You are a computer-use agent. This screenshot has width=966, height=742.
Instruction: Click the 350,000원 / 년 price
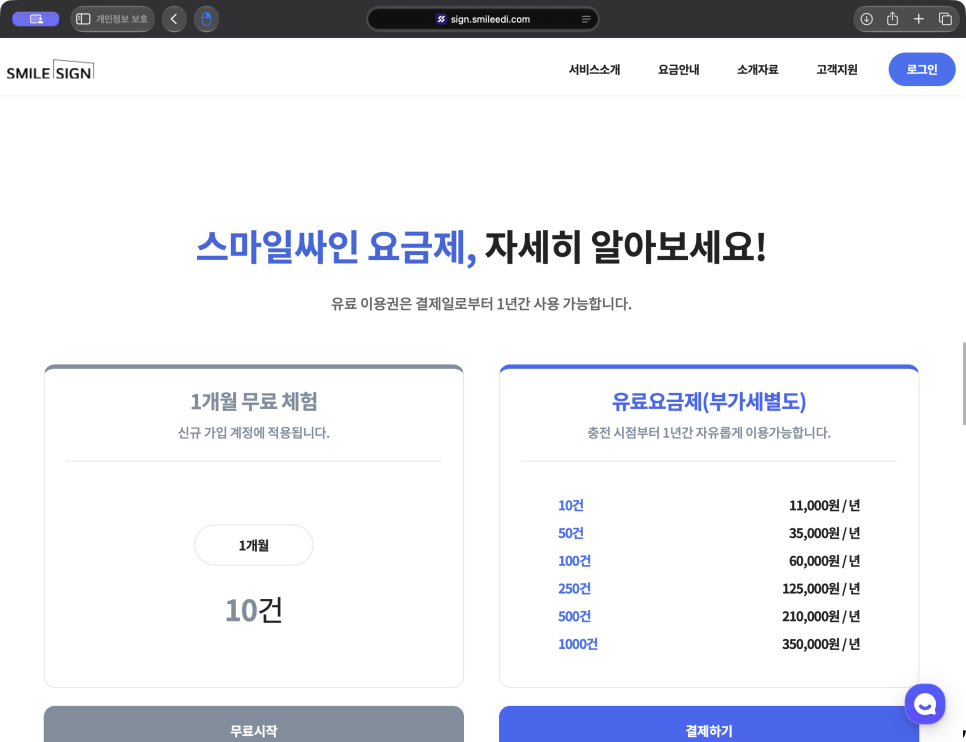pyautogui.click(x=821, y=644)
